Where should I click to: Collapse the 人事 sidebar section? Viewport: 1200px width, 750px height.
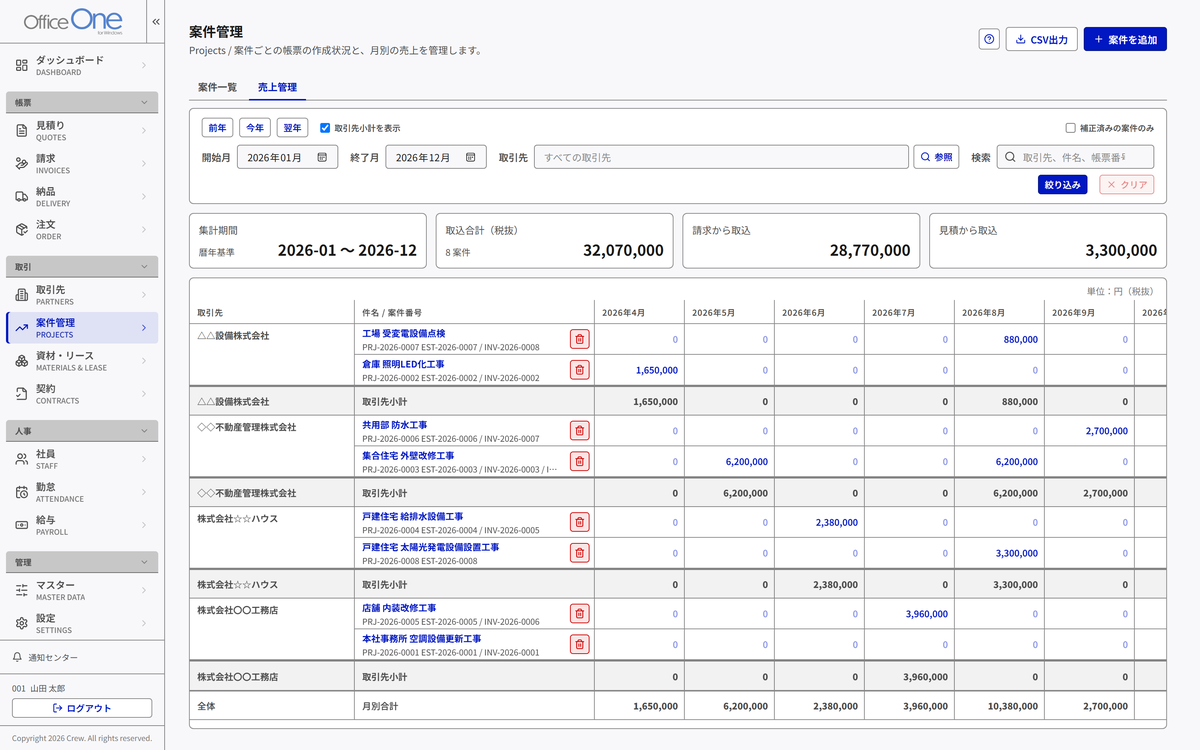[82, 431]
